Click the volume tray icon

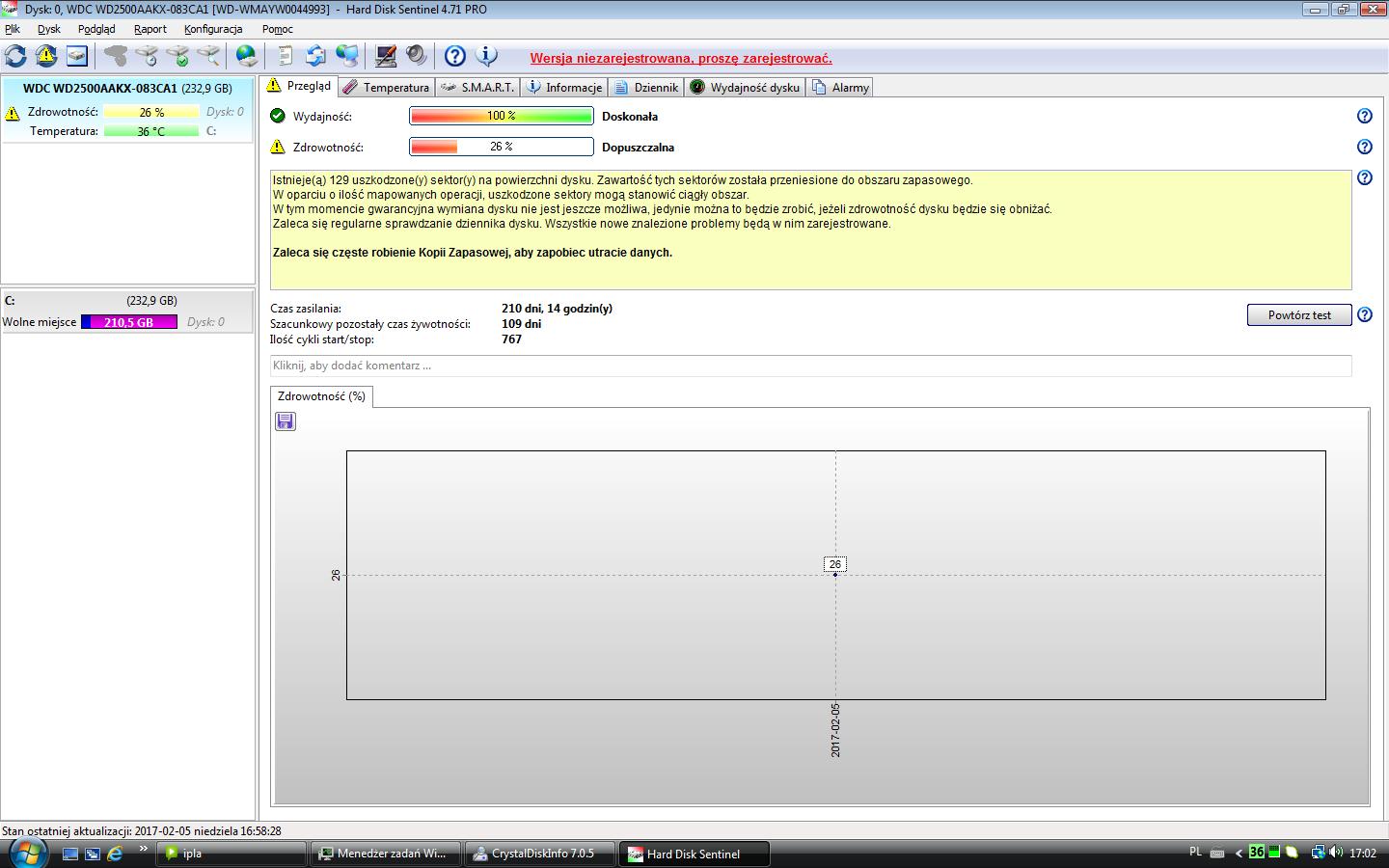click(1336, 853)
